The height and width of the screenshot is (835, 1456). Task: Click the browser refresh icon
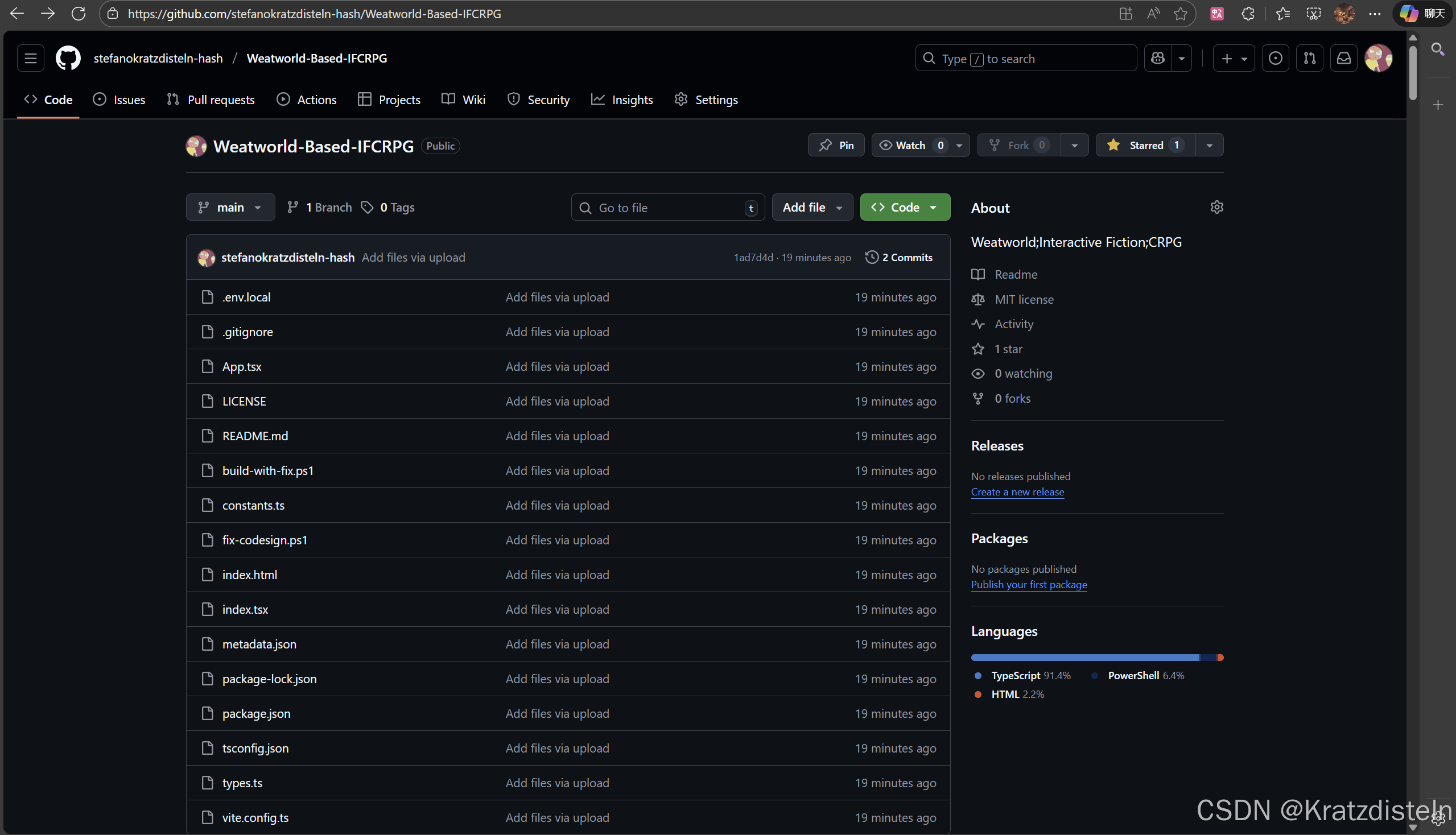[78, 14]
